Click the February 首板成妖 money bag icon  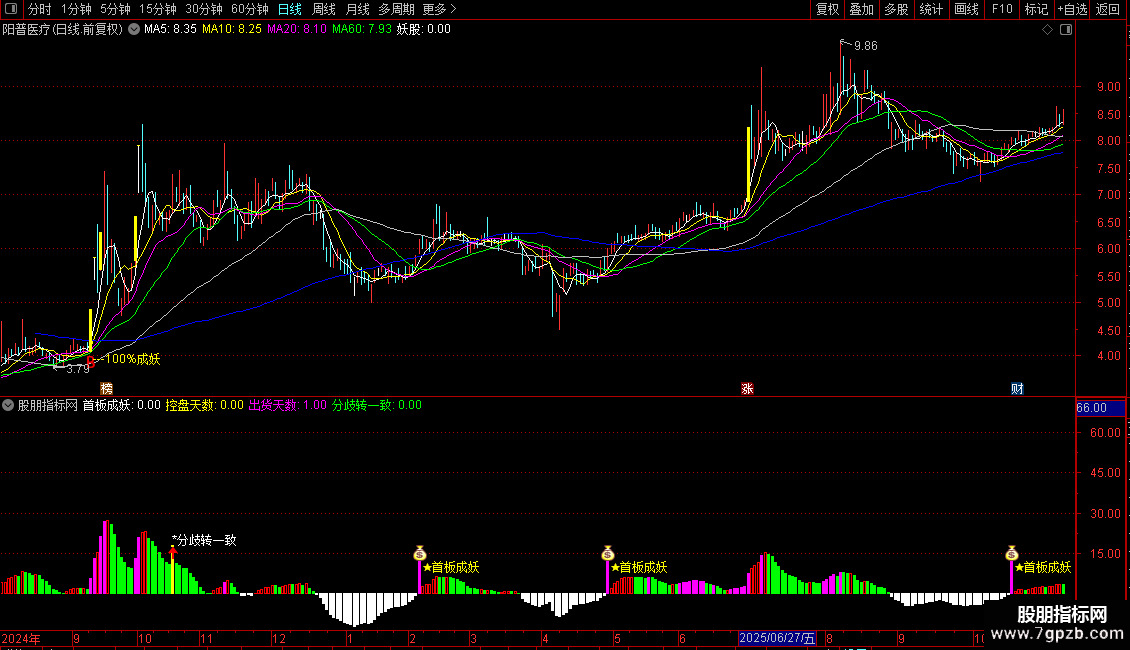click(420, 553)
